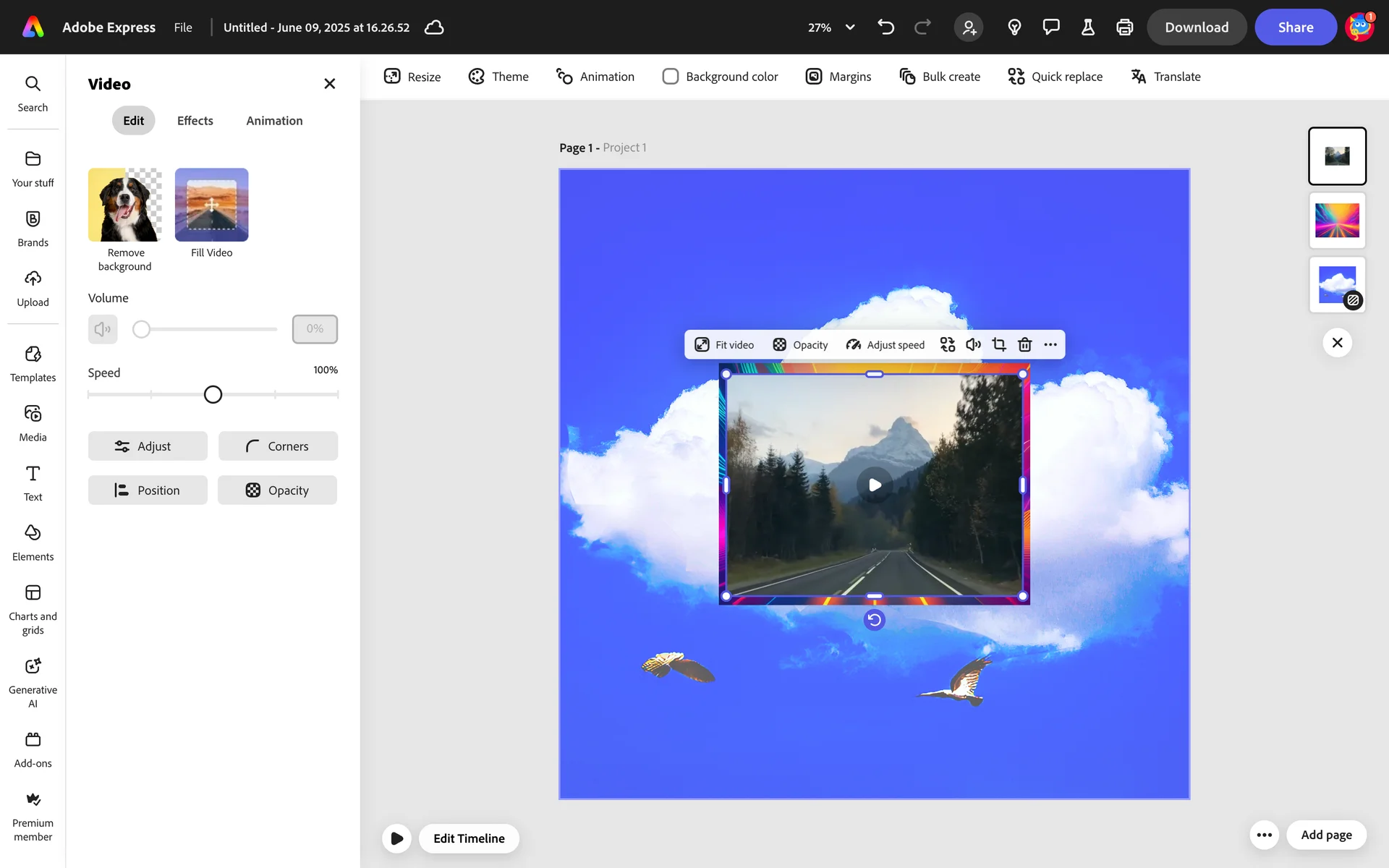1389x868 pixels.
Task: Click the crop icon in video toolbar
Action: pos(999,345)
